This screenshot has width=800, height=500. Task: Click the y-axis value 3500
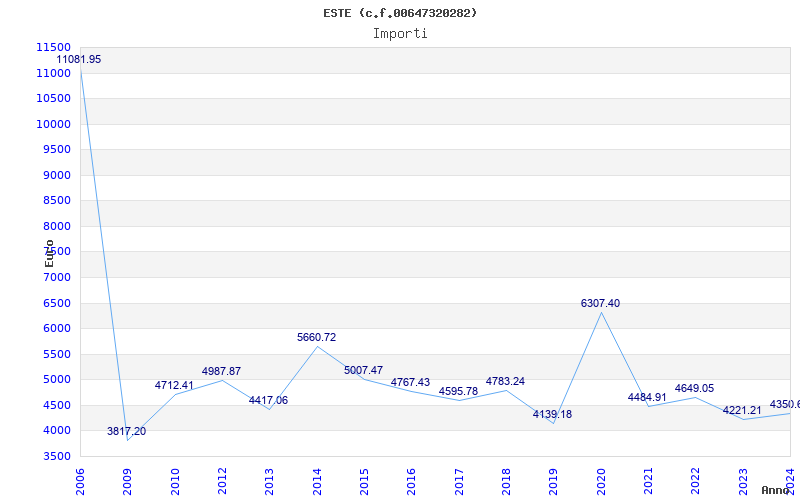click(57, 456)
